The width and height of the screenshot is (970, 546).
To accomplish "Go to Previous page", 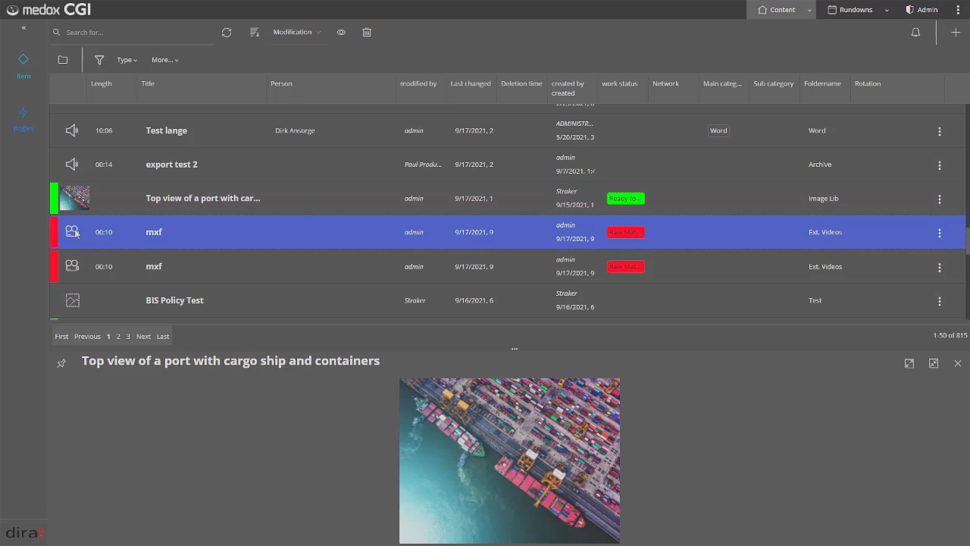I will pyautogui.click(x=87, y=336).
